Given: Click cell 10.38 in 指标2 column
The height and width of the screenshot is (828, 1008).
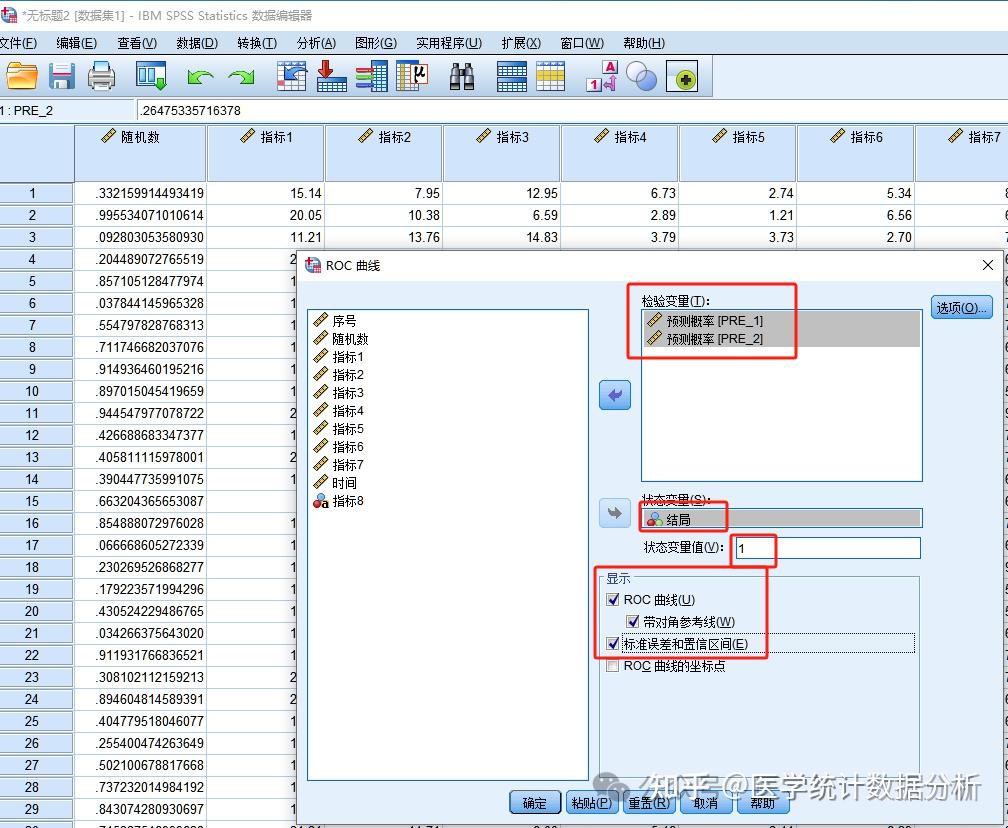Looking at the screenshot, I should coord(384,215).
